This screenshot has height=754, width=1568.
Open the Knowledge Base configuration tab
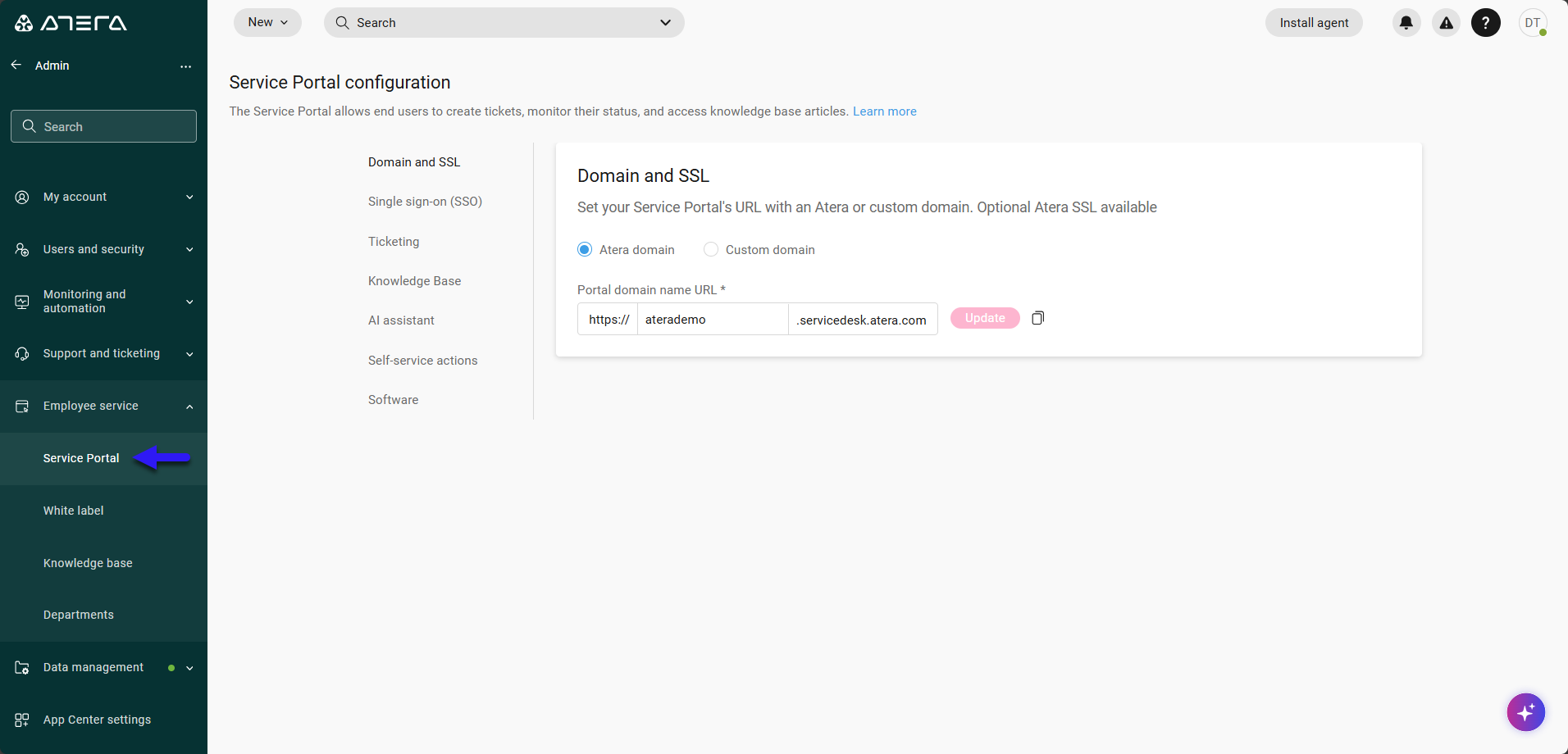pyautogui.click(x=414, y=281)
